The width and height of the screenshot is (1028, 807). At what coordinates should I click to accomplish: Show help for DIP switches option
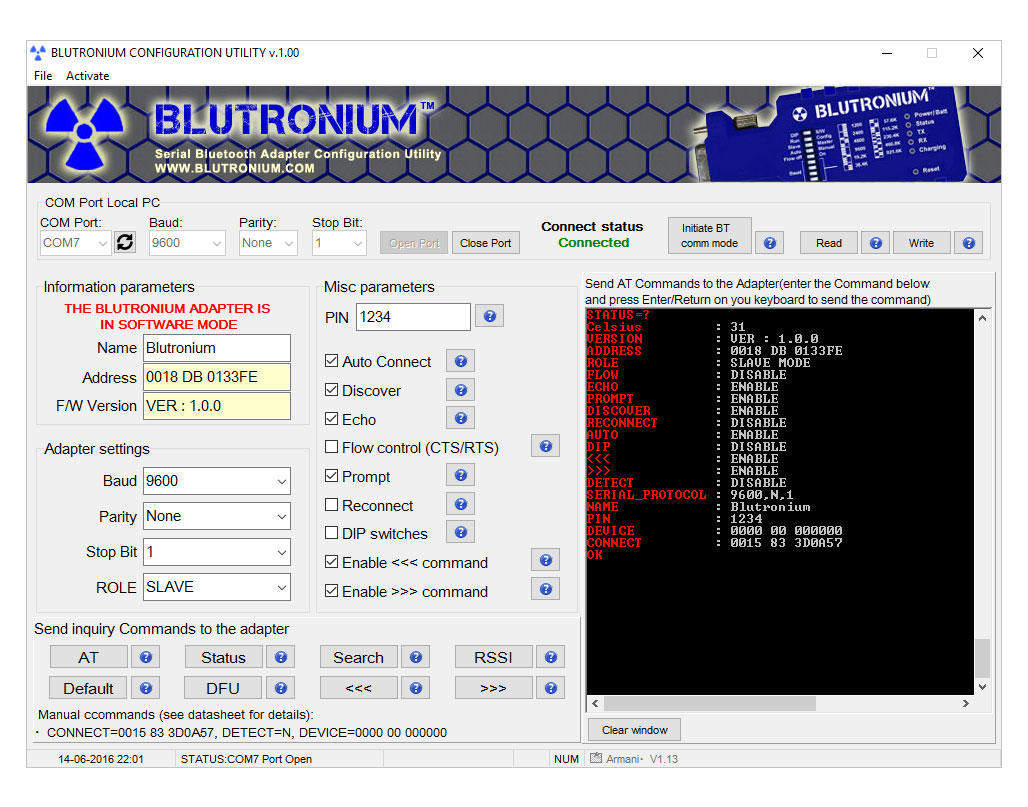[x=461, y=532]
